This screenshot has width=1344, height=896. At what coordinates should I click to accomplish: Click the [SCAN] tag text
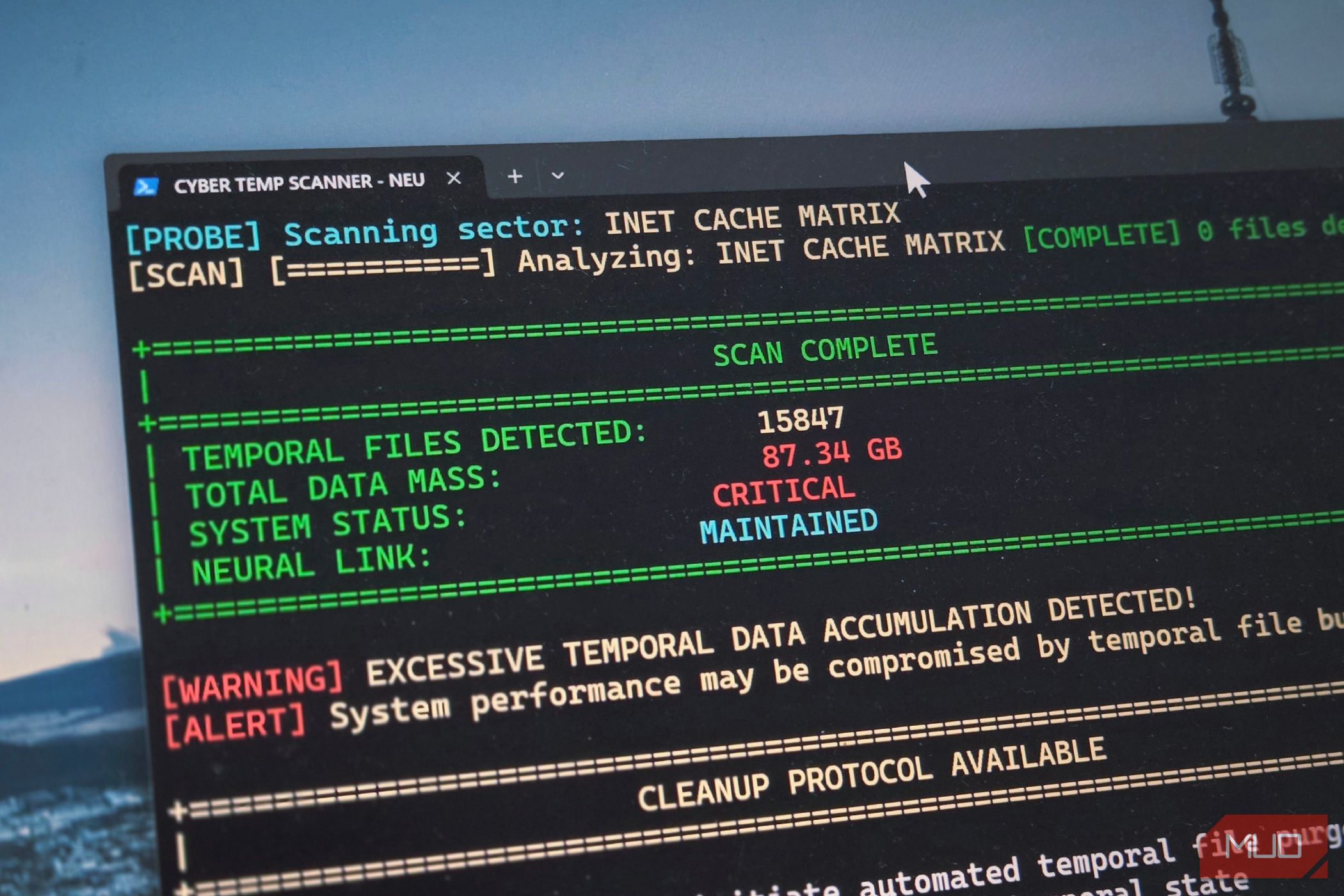coord(186,275)
